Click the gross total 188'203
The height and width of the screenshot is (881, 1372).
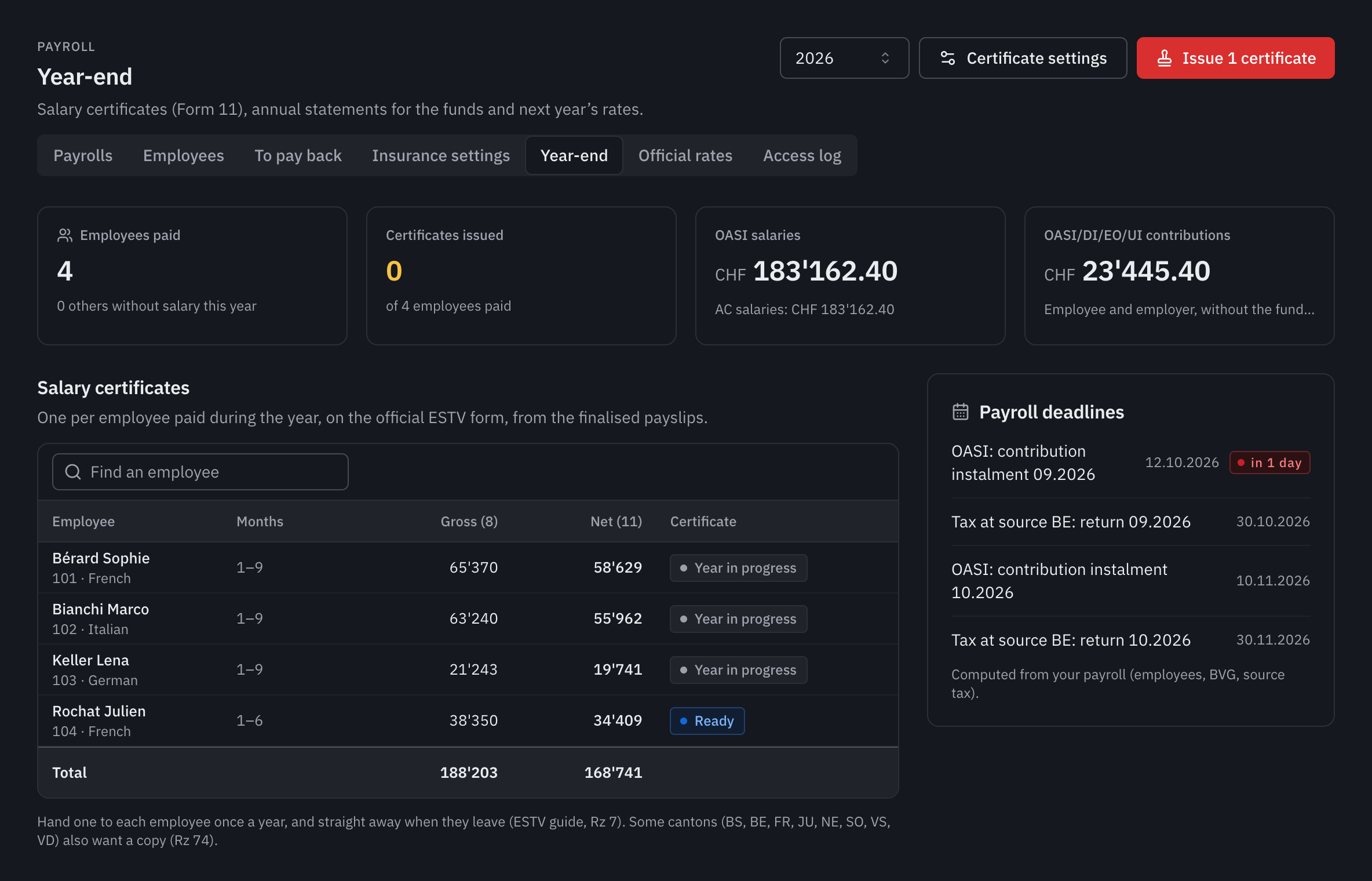(469, 773)
